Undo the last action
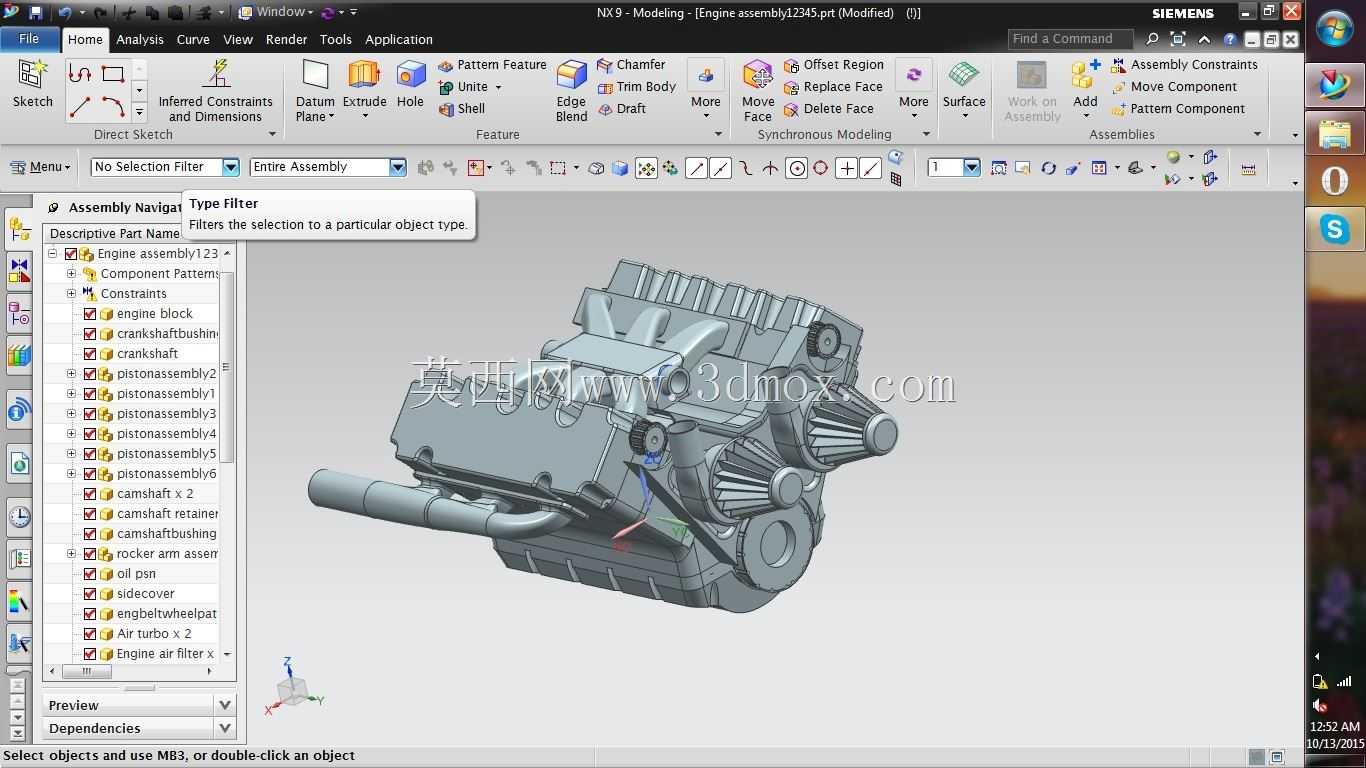The width and height of the screenshot is (1366, 768). pyautogui.click(x=65, y=13)
